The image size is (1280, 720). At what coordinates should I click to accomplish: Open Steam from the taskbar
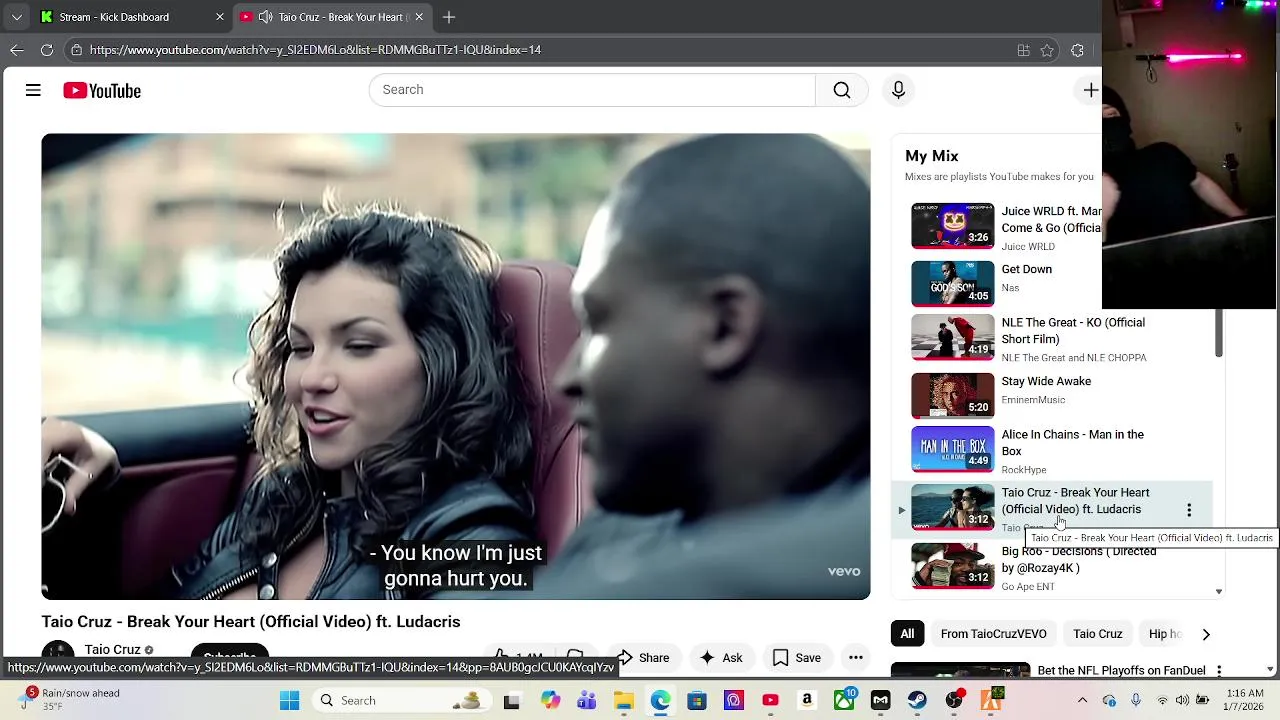click(917, 701)
